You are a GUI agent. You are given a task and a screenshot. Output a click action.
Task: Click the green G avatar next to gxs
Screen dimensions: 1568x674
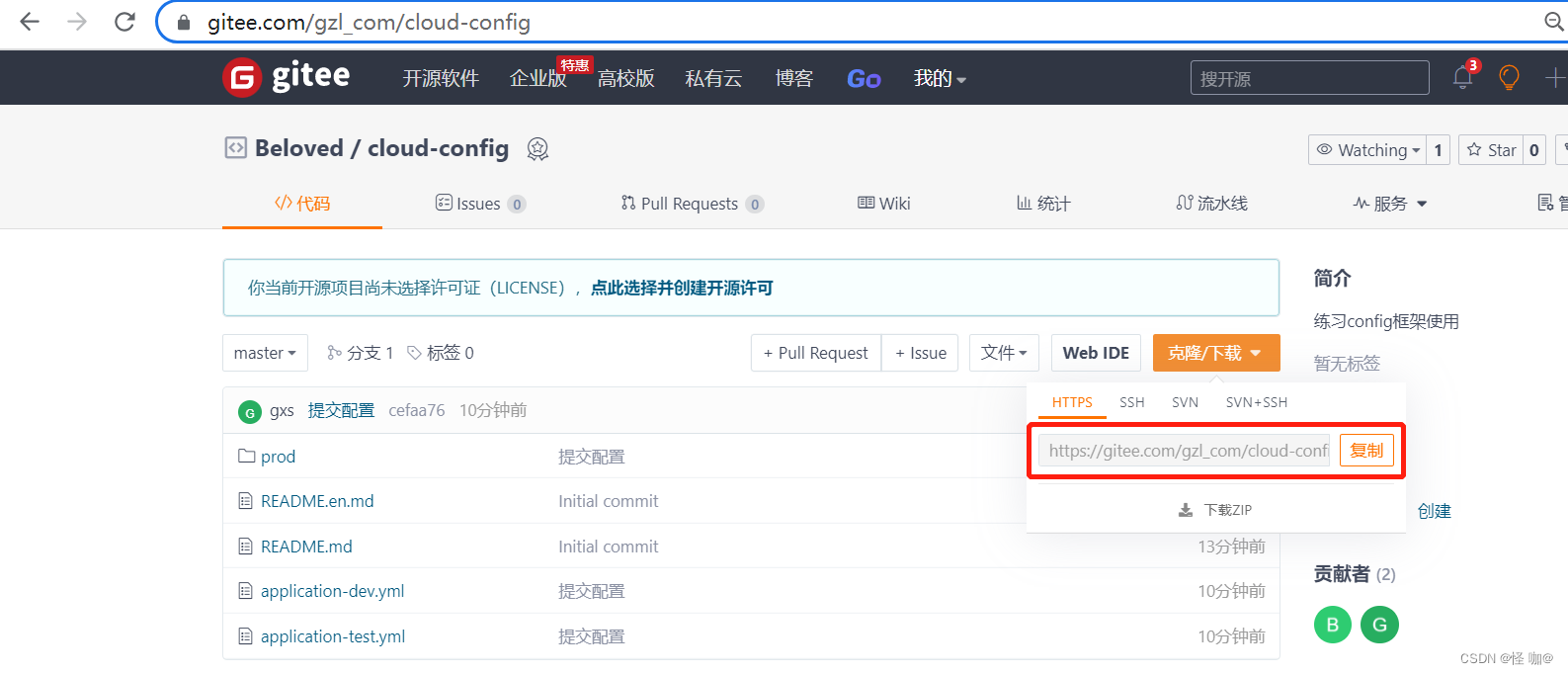coord(249,411)
